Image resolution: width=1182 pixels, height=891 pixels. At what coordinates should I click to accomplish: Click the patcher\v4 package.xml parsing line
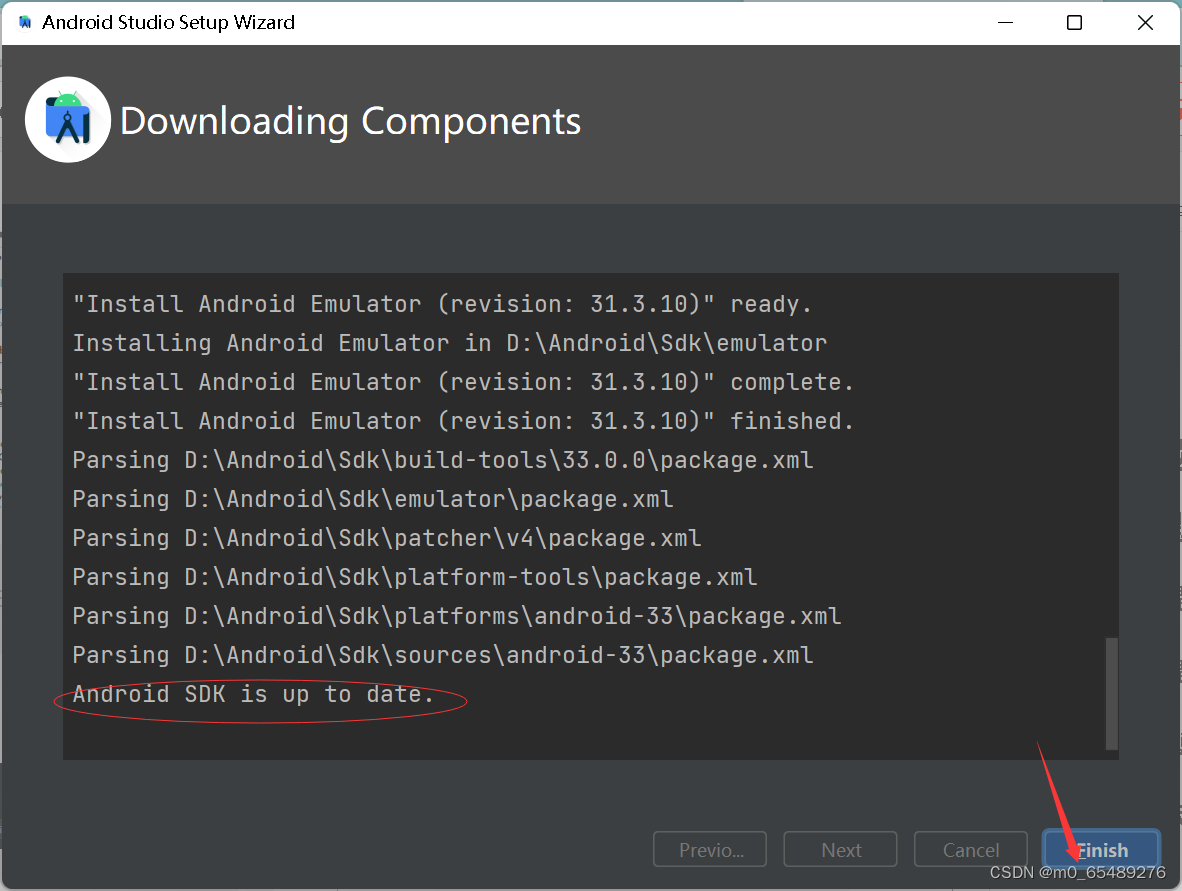click(x=387, y=538)
